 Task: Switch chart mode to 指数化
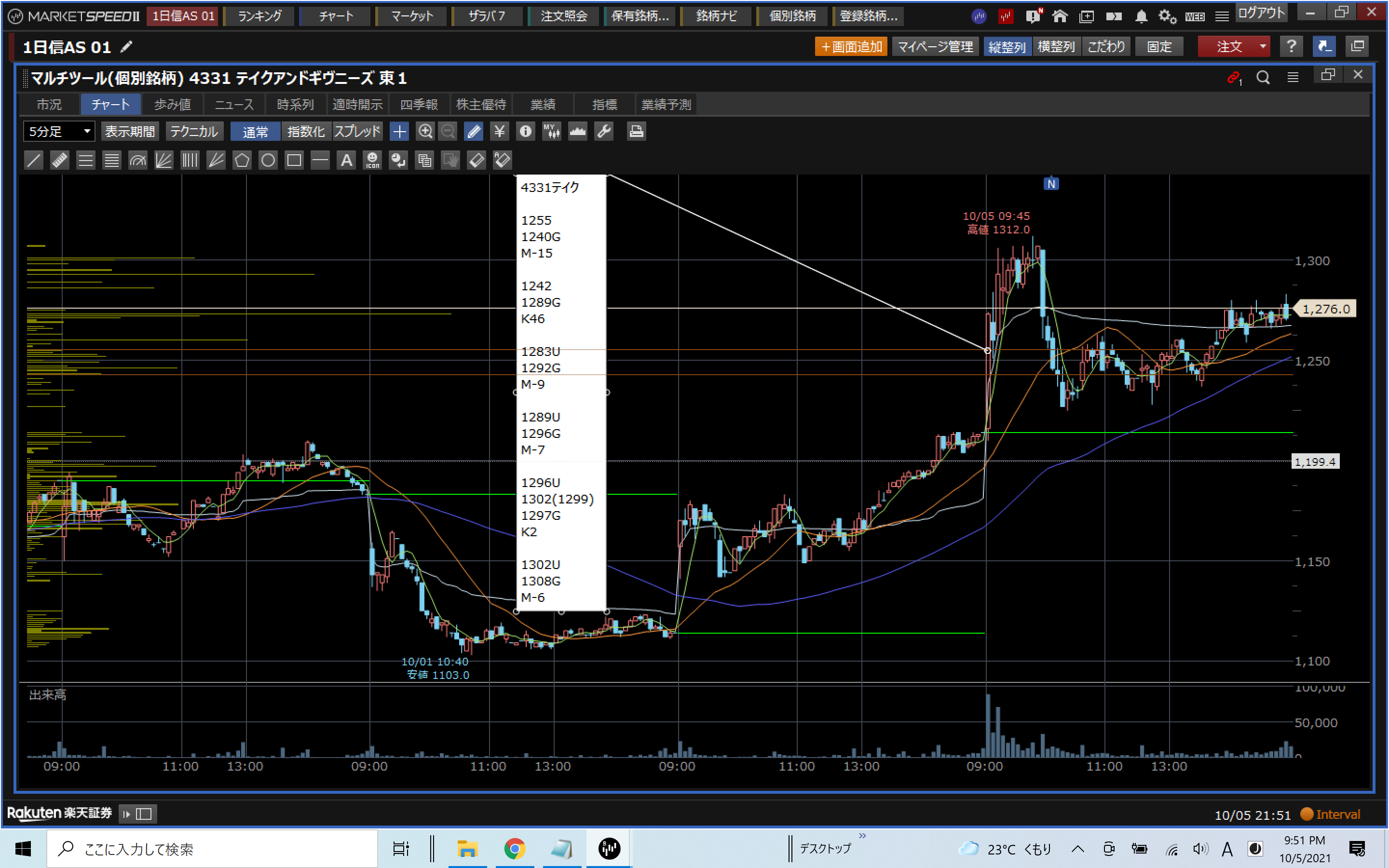click(305, 132)
